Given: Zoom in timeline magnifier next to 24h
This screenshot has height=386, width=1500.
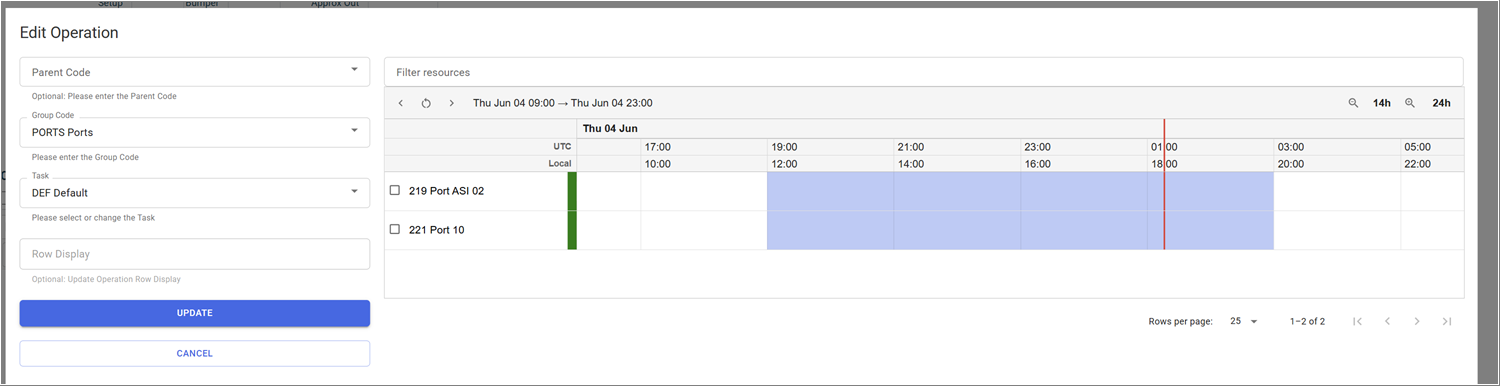Looking at the screenshot, I should tap(1410, 103).
